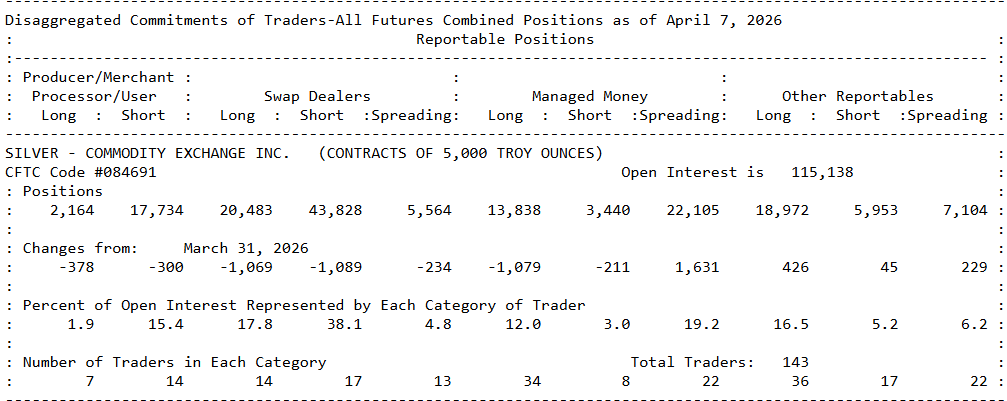1007x401 pixels.
Task: Click the CFTC Code #084691 text
Action: (80, 172)
